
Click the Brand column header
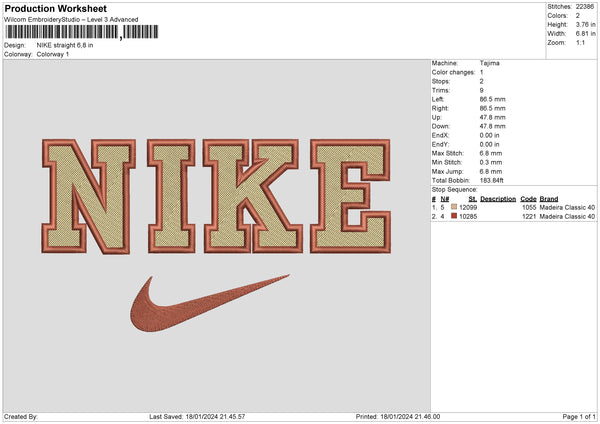point(549,199)
